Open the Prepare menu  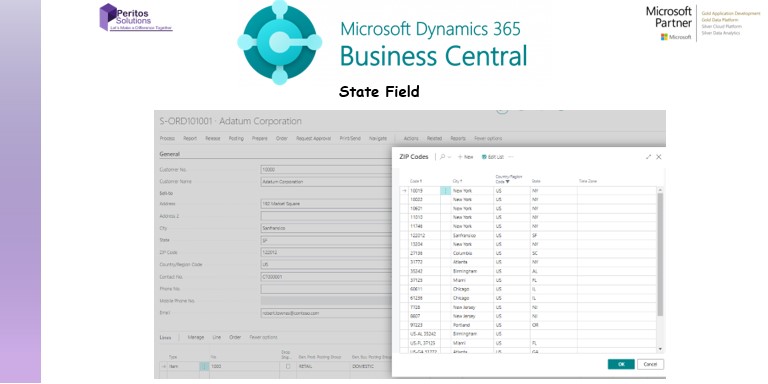pyautogui.click(x=260, y=139)
